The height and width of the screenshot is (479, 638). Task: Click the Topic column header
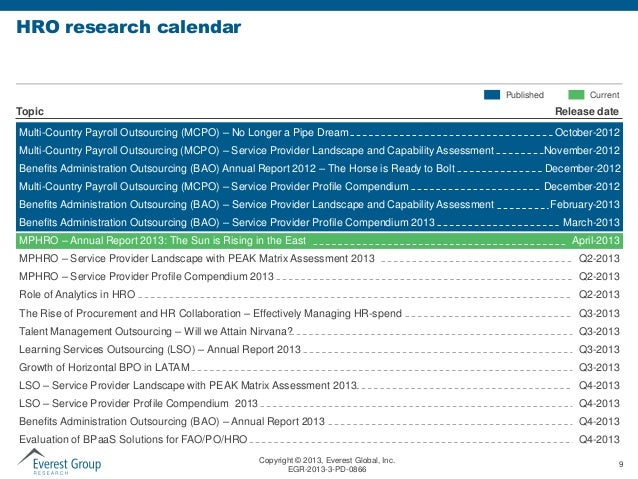pos(30,112)
